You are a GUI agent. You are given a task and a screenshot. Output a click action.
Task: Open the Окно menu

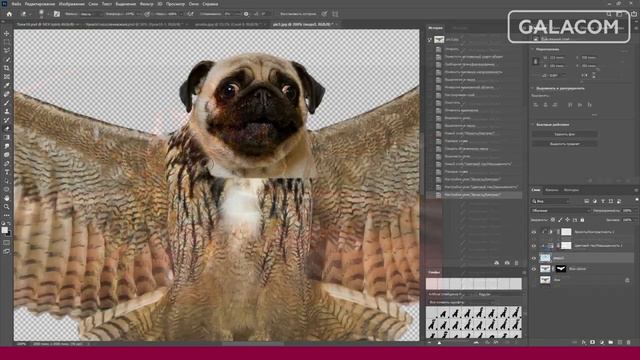(193, 4)
